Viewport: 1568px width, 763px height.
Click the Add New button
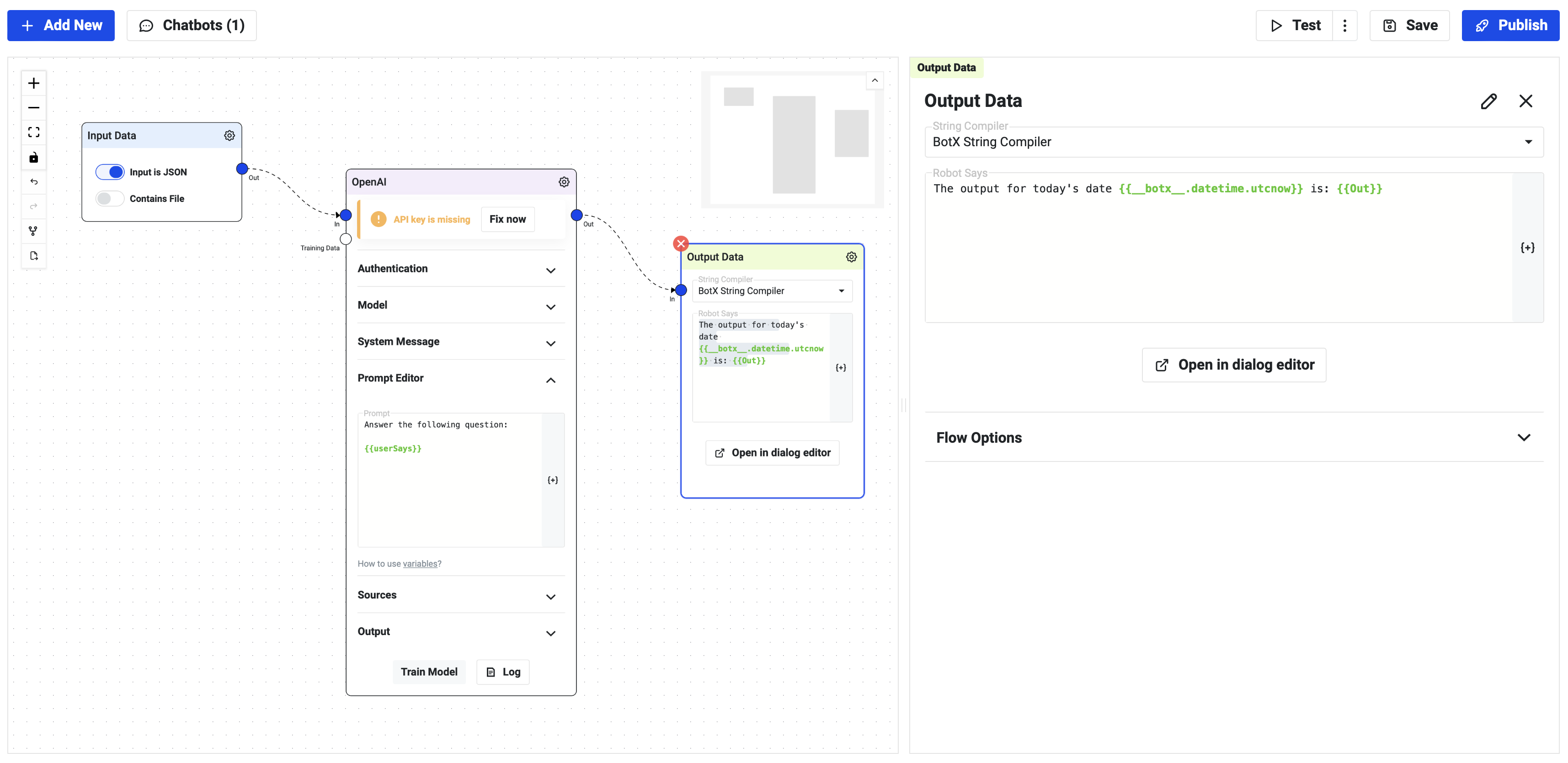pos(62,25)
